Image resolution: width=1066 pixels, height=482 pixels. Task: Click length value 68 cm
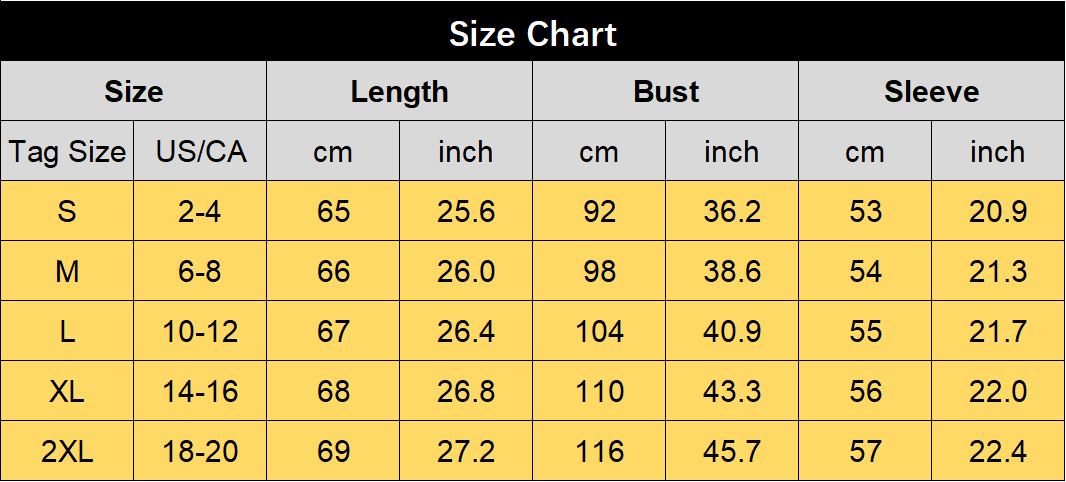tap(333, 391)
